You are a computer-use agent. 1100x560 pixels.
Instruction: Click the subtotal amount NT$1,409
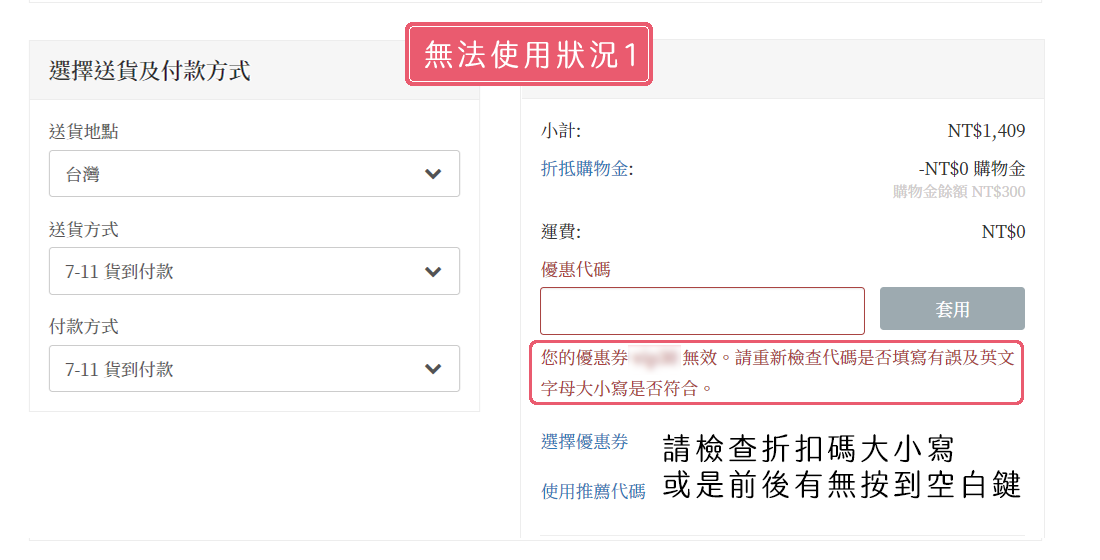pyautogui.click(x=986, y=131)
